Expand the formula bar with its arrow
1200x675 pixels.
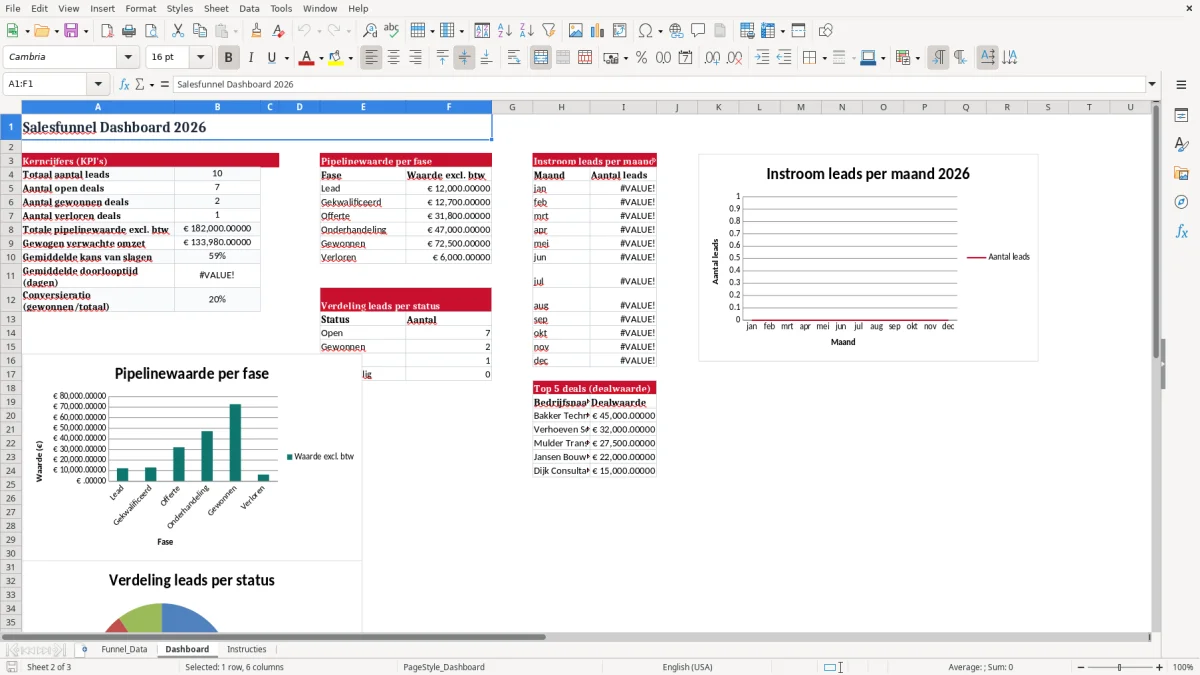coord(1152,84)
